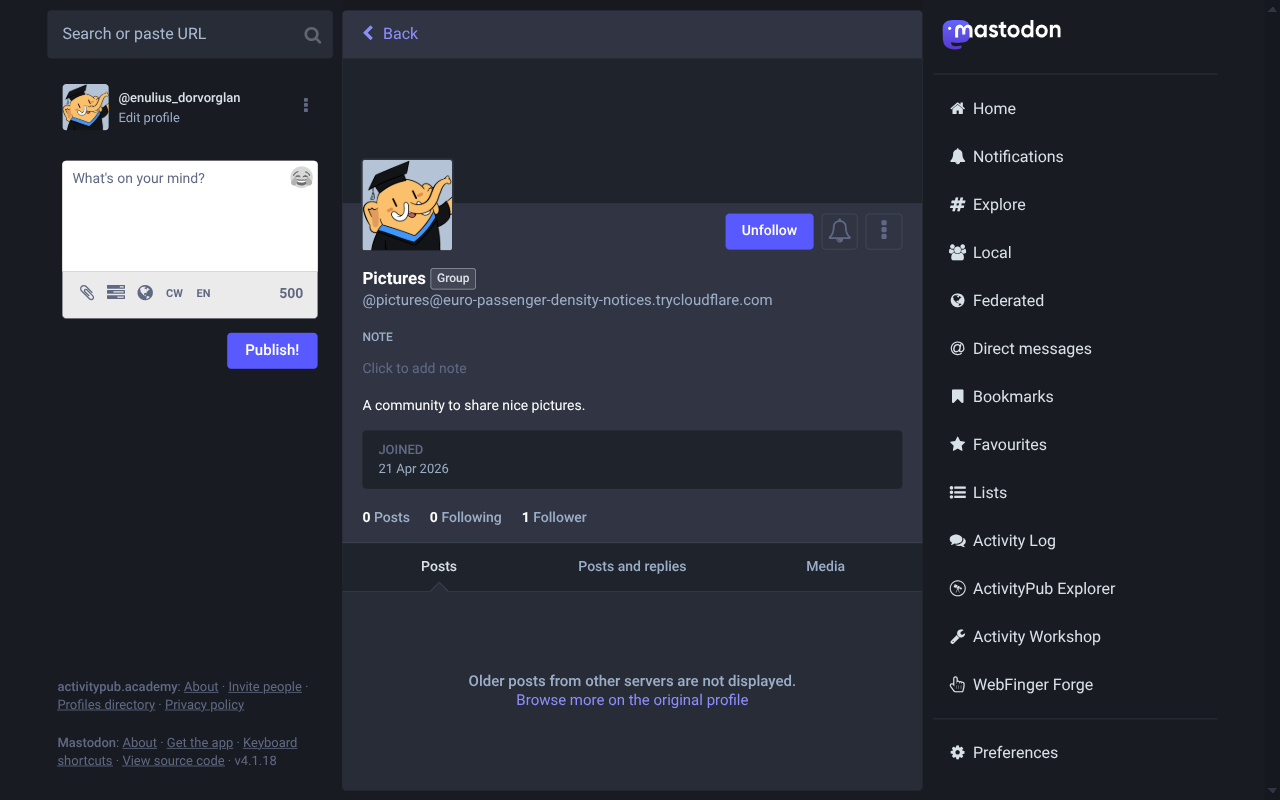Screen dimensions: 1280x800
Task: Browse more on the original profile
Action: (632, 700)
